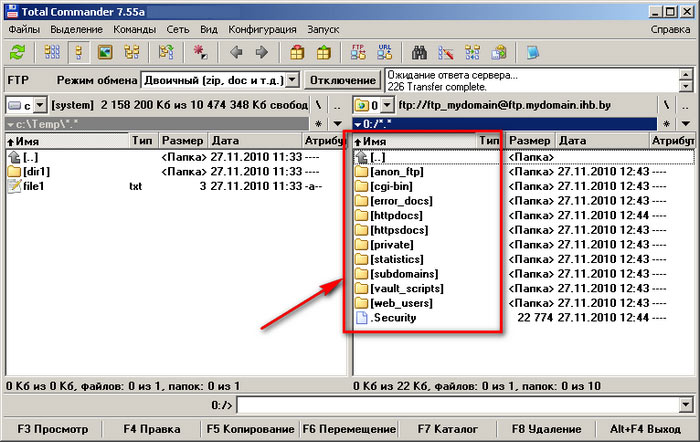Click the tree-with-green-arrow toolbar icon
Viewport: 700px width, 442px height.
(166, 53)
